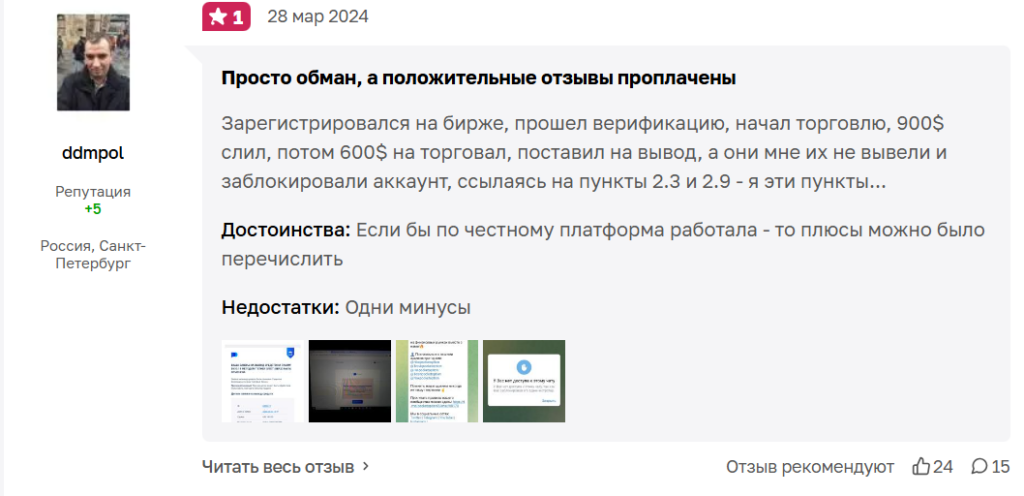Click 'Репутация' label under username
This screenshot has height=496, width=1024.
click(93, 192)
